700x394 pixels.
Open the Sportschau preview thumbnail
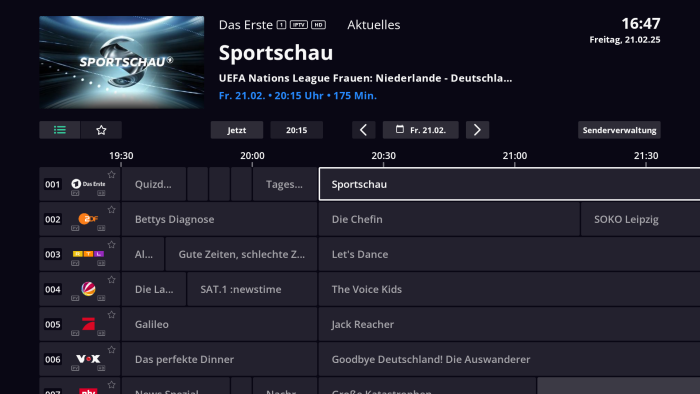coord(121,62)
